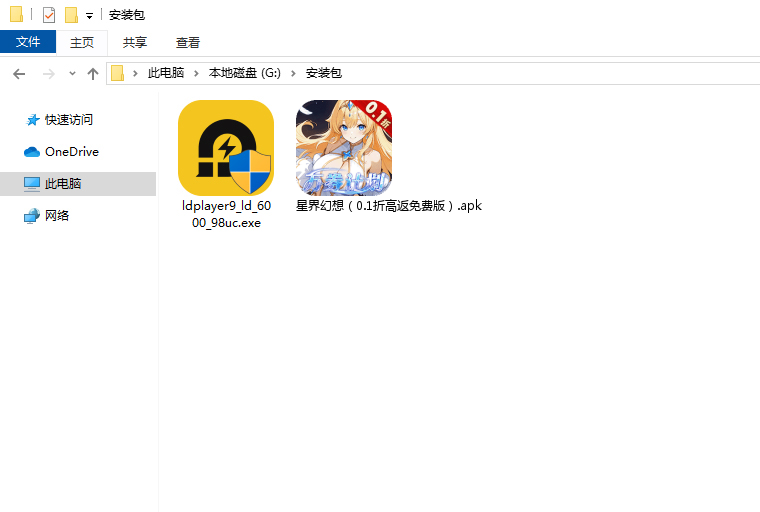Image resolution: width=760 pixels, height=512 pixels.
Task: Open the 查看 ribbon tab
Action: pyautogui.click(x=188, y=42)
